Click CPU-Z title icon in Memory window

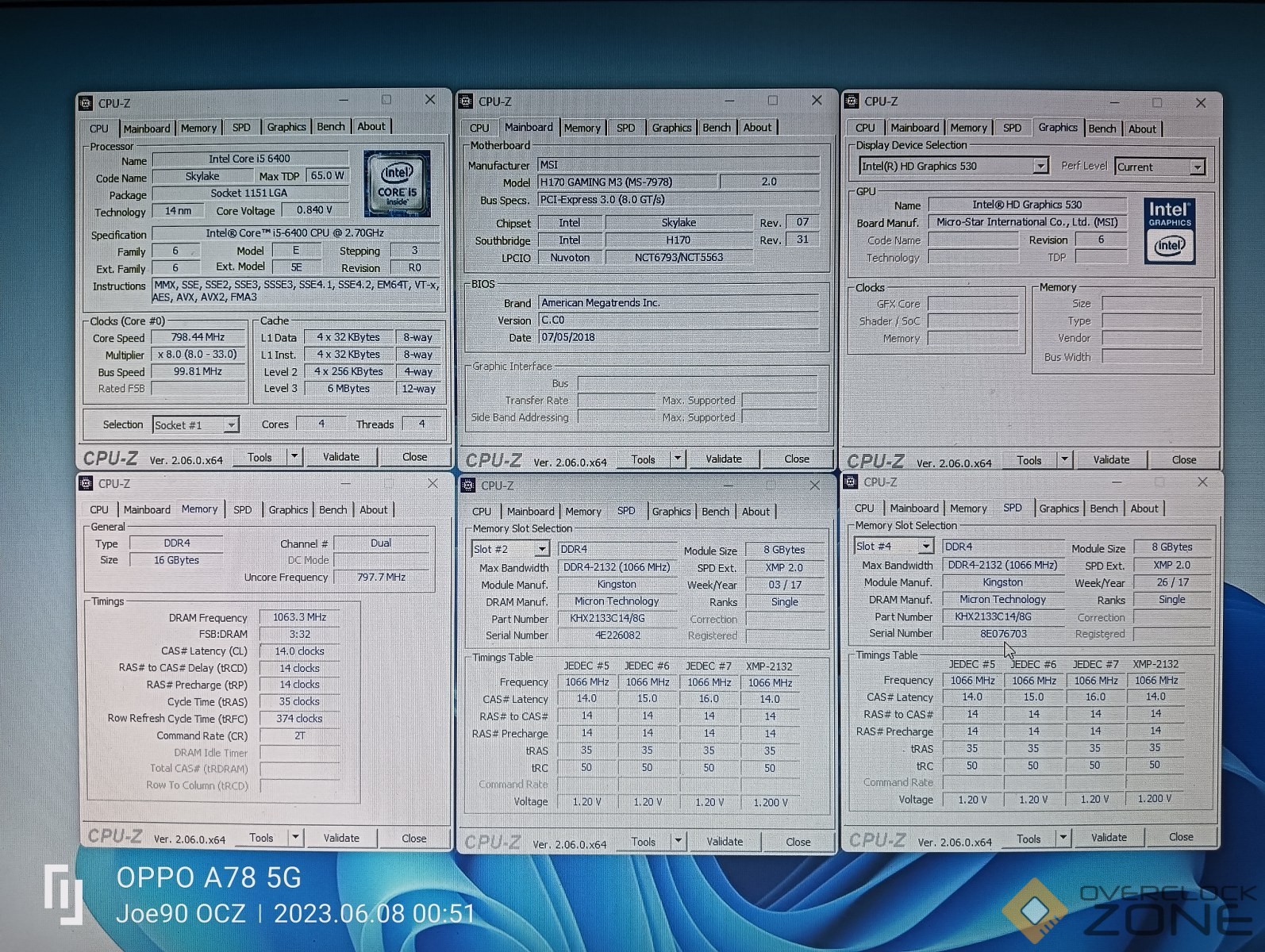pyautogui.click(x=86, y=483)
